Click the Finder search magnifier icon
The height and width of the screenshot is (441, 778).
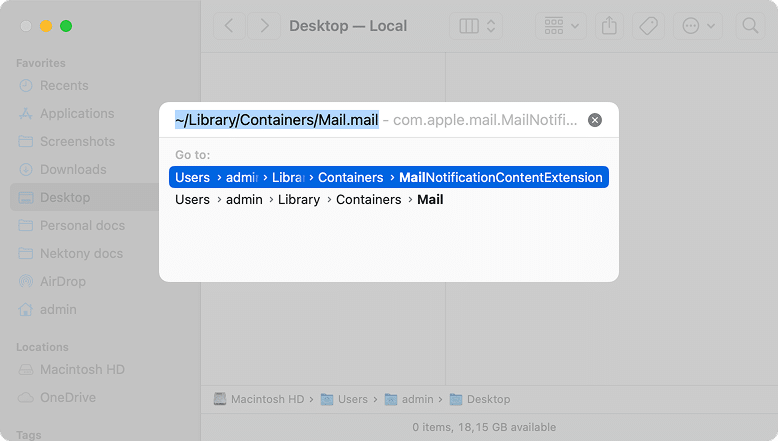pos(750,26)
